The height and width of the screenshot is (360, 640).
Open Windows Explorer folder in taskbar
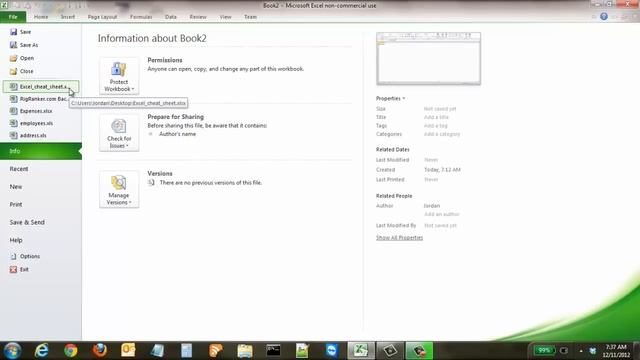tap(244, 351)
